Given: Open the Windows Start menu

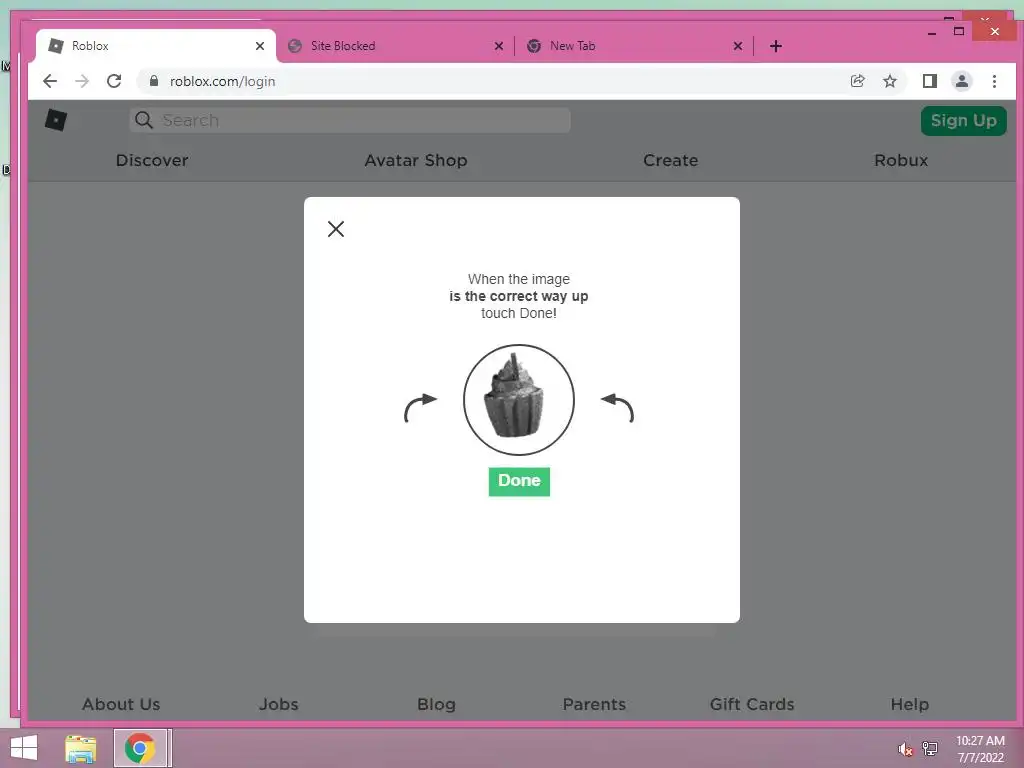Looking at the screenshot, I should click(24, 748).
